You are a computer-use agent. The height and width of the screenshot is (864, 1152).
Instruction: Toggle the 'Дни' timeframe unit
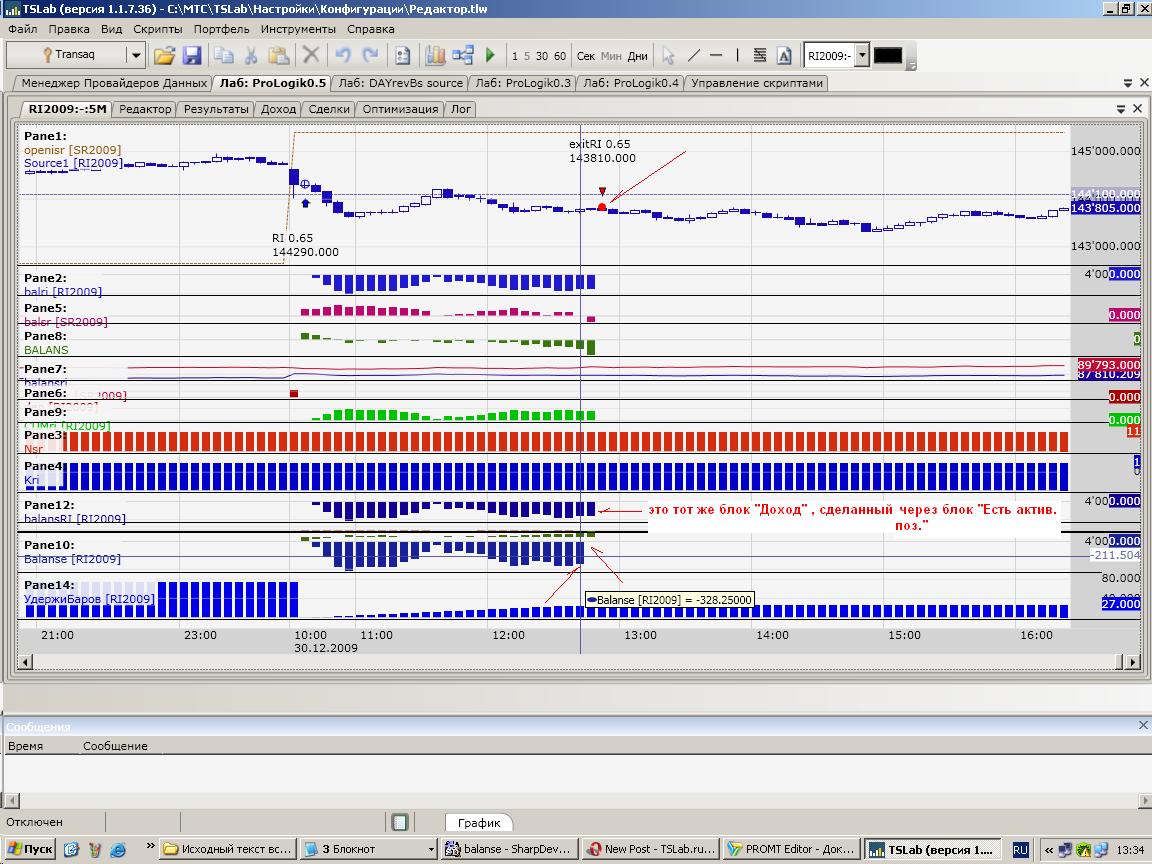pyautogui.click(x=637, y=56)
